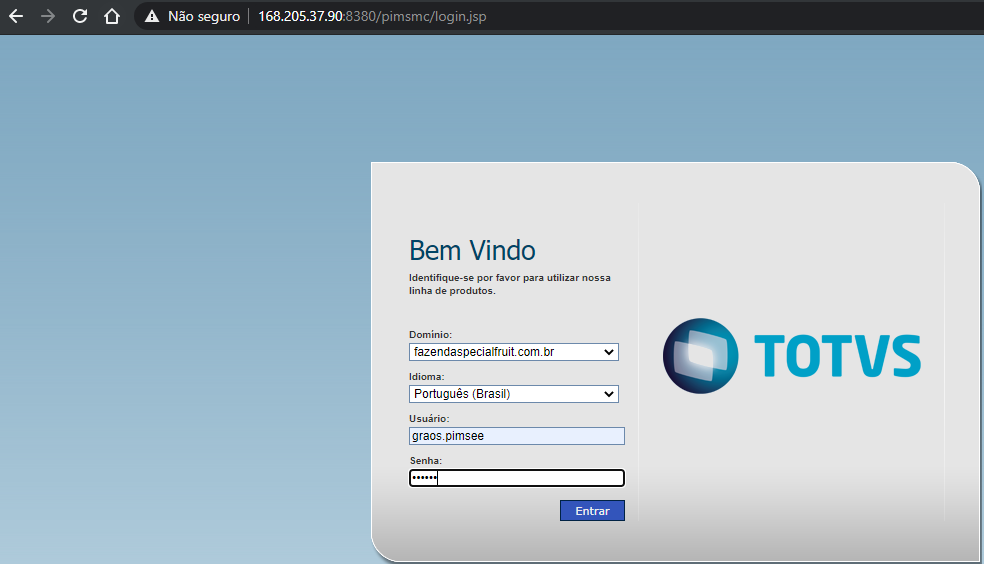Click into the Senha password field
Screen dimensions: 984x564
pos(517,478)
